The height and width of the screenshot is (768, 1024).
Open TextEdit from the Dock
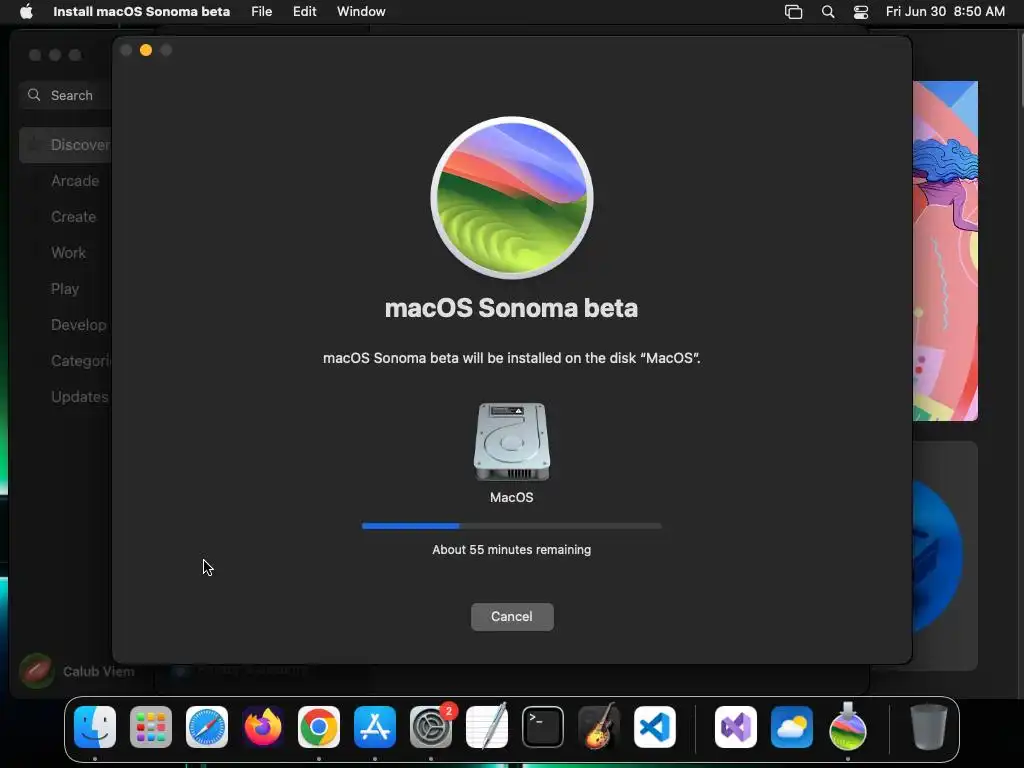487,727
